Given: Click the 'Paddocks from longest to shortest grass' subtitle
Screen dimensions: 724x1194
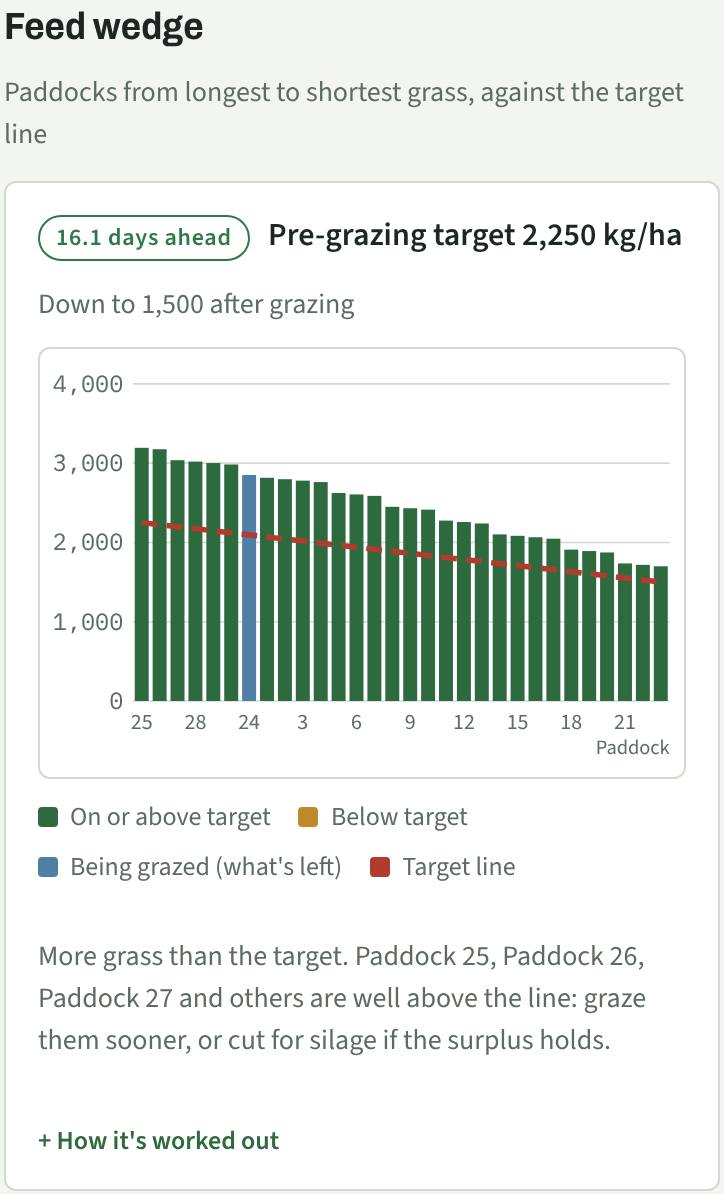Looking at the screenshot, I should coord(344,113).
